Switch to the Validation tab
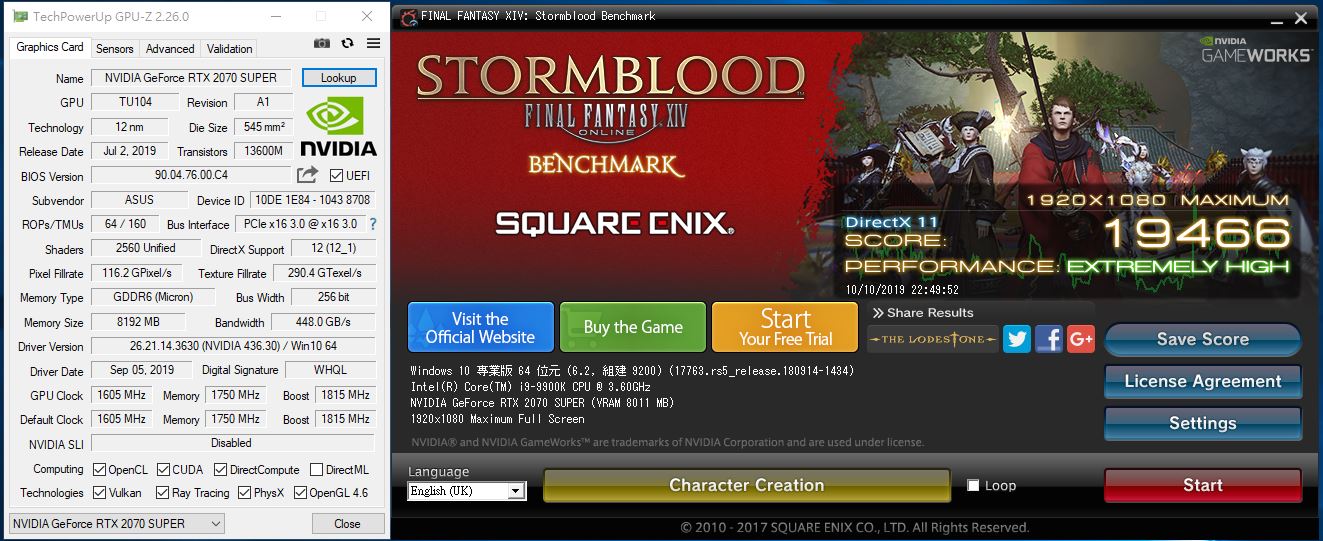1323x541 pixels. (229, 48)
